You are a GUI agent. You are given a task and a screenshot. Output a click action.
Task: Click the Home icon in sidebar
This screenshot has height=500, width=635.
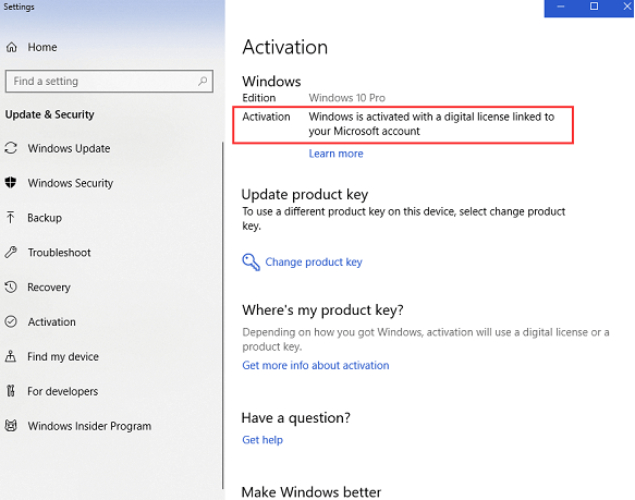[12, 47]
